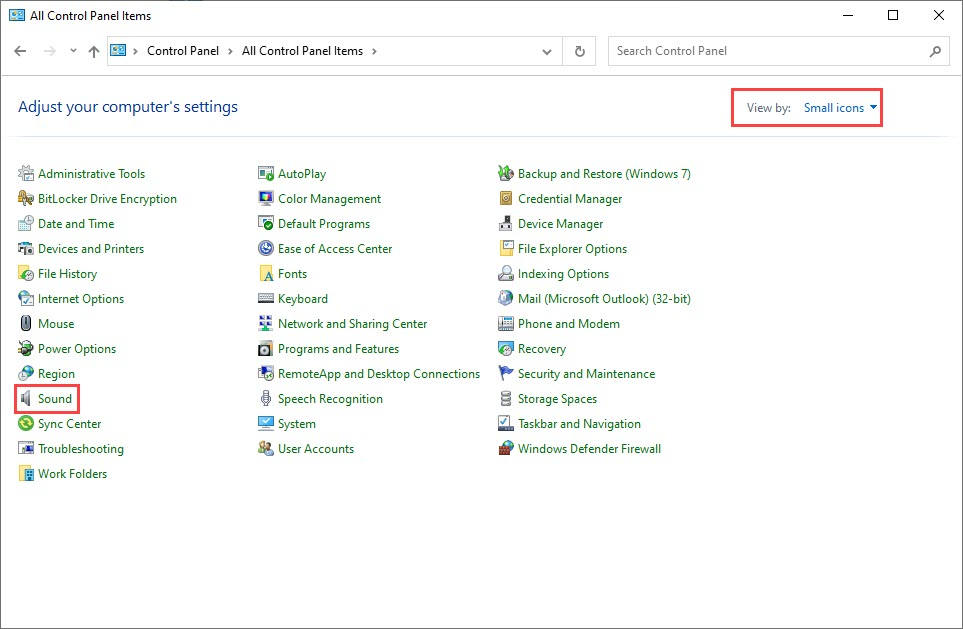
Task: Click the Security and Maintenance flag icon
Action: (x=505, y=373)
